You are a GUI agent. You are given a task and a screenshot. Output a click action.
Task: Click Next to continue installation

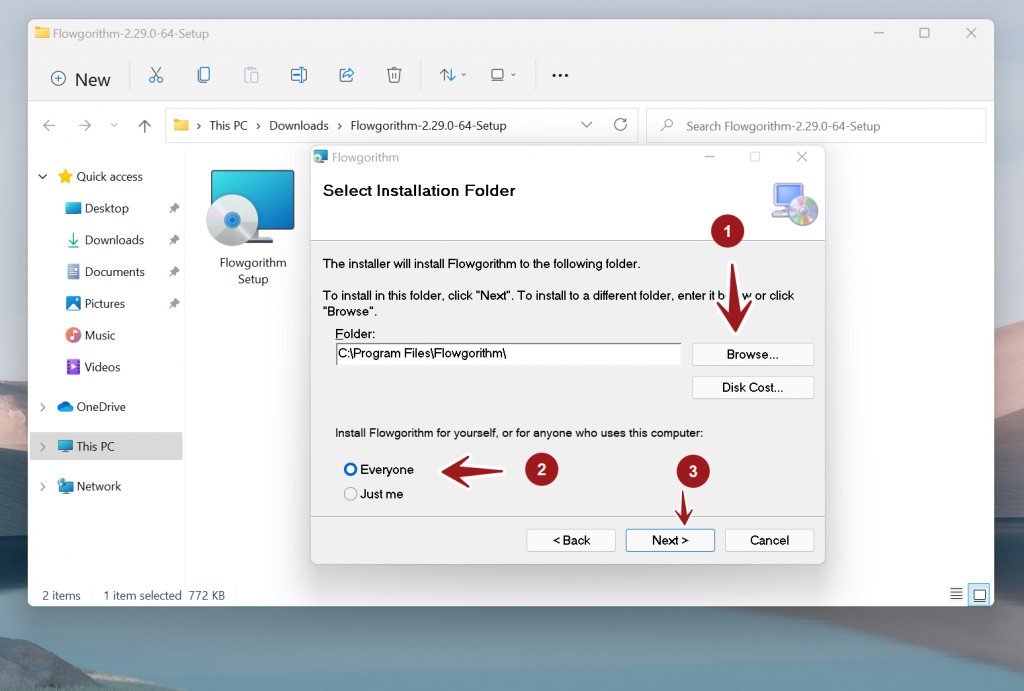tap(669, 540)
